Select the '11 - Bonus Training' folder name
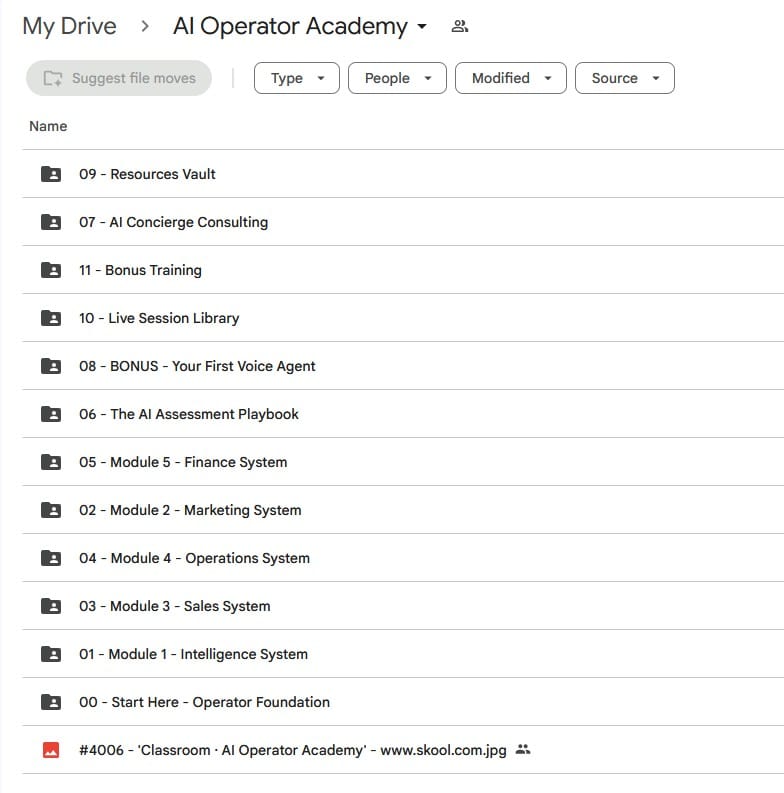The image size is (784, 793). (140, 270)
